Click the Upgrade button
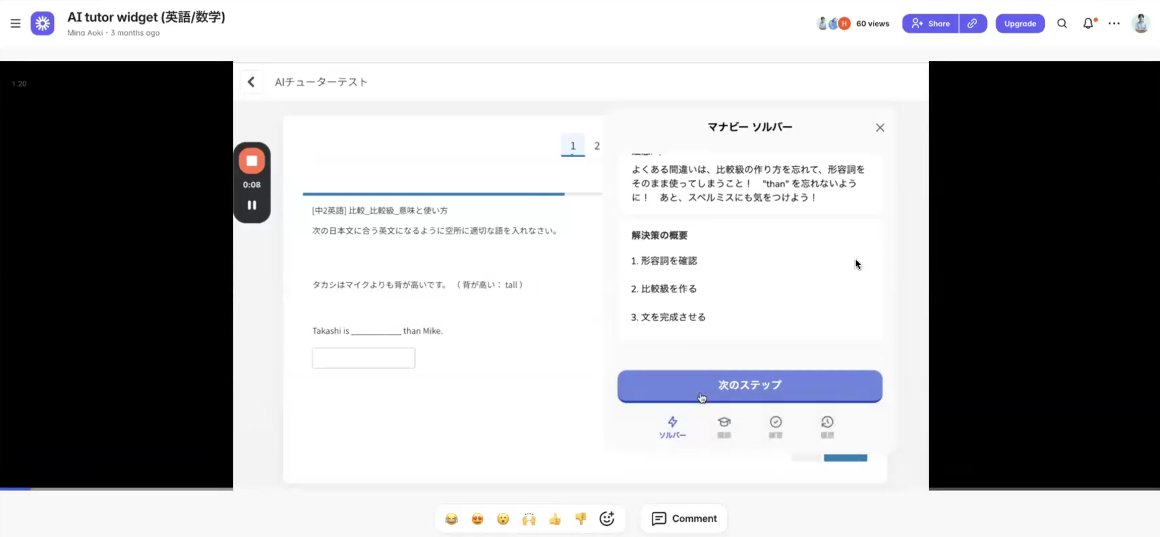Image resolution: width=1160 pixels, height=537 pixels. coord(1020,23)
